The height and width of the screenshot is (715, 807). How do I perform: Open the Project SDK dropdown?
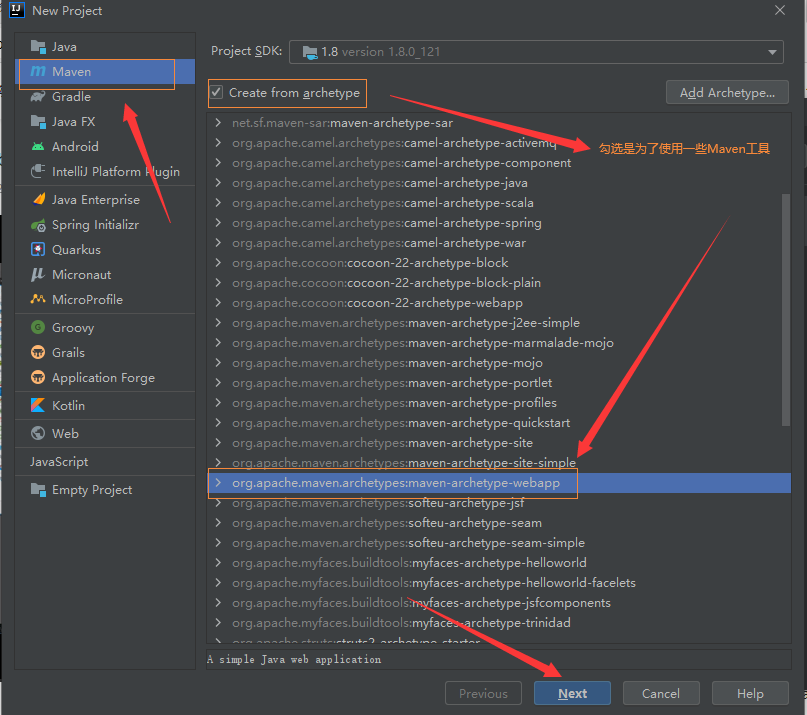(536, 52)
